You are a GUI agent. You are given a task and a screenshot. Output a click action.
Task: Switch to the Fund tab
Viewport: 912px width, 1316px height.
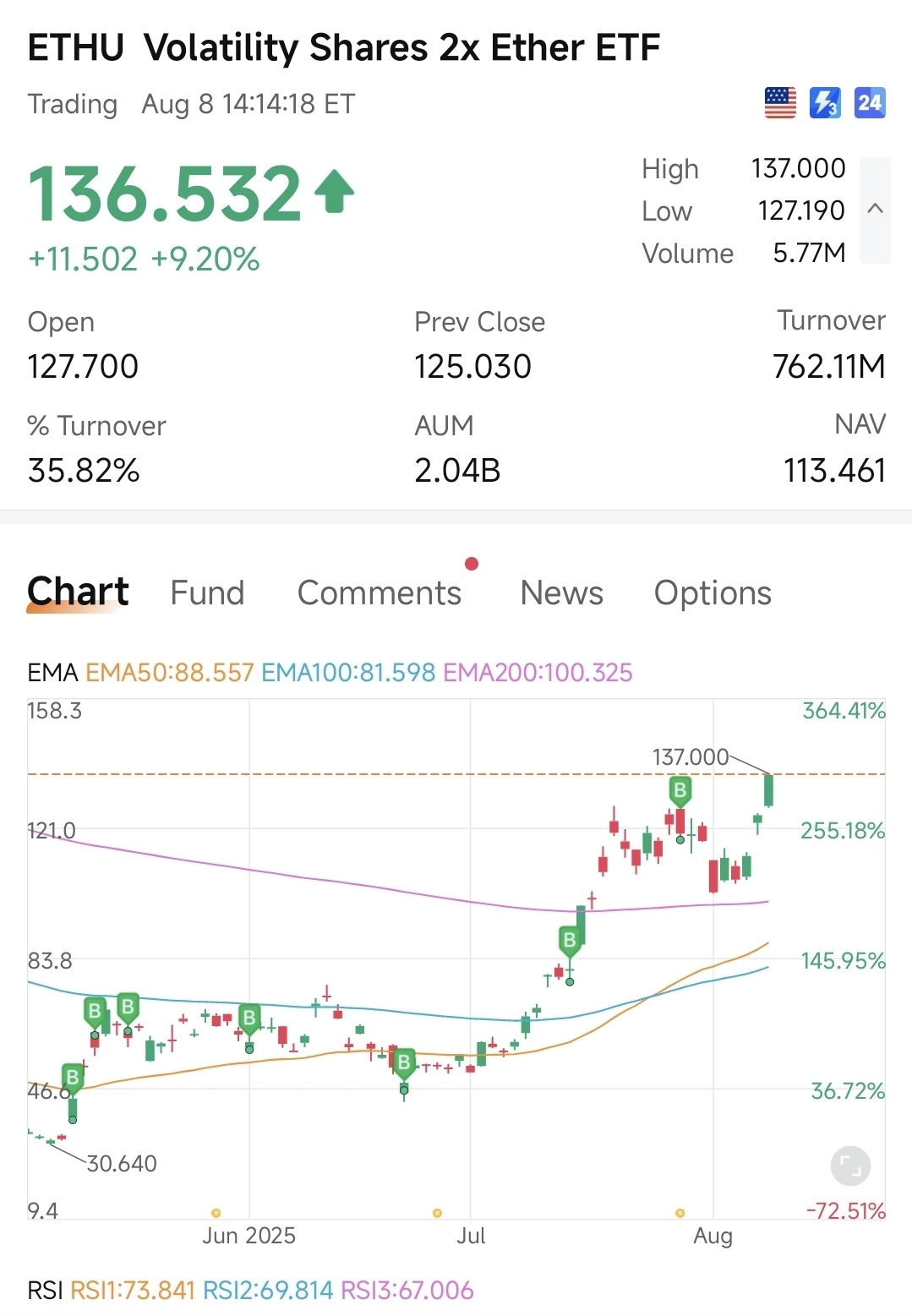point(207,592)
